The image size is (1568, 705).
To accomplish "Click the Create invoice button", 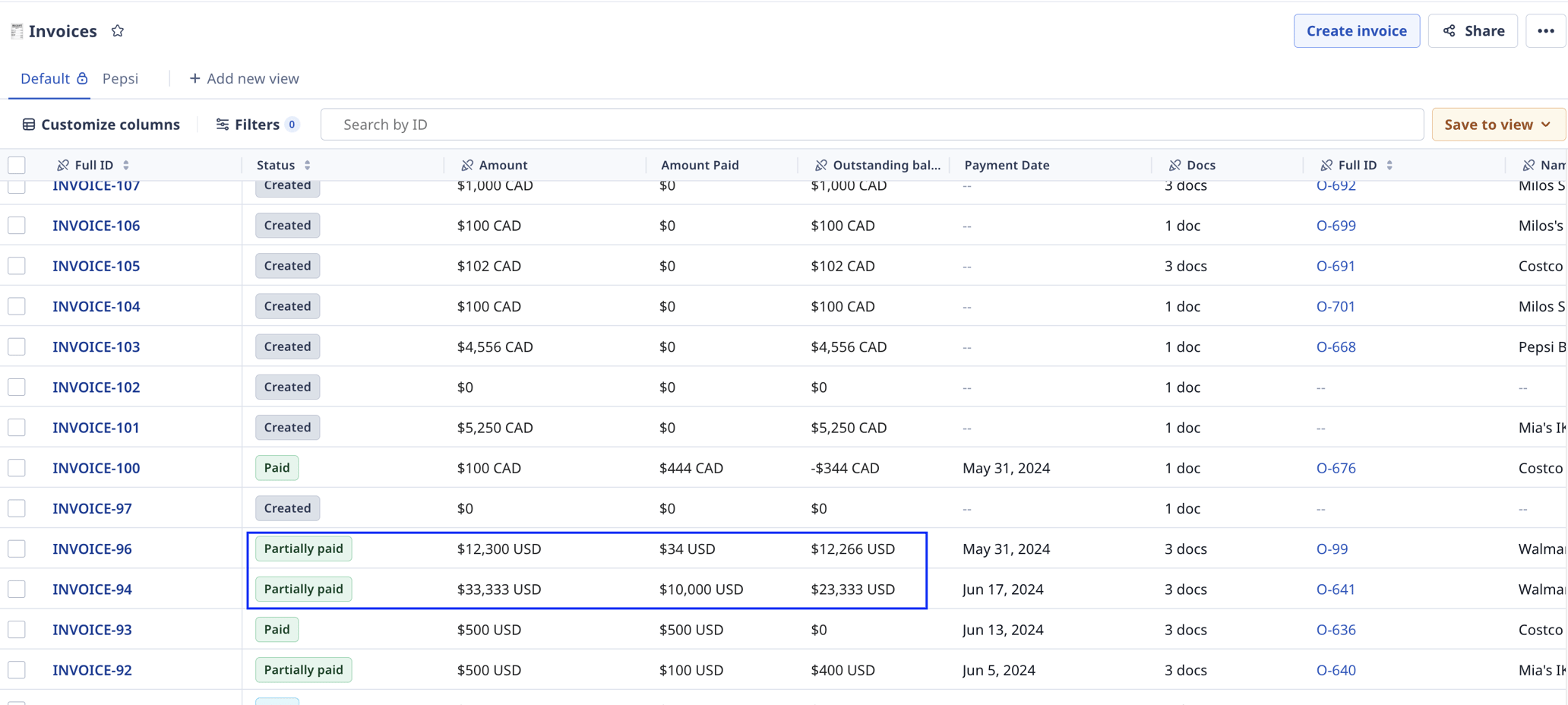I will (1357, 31).
